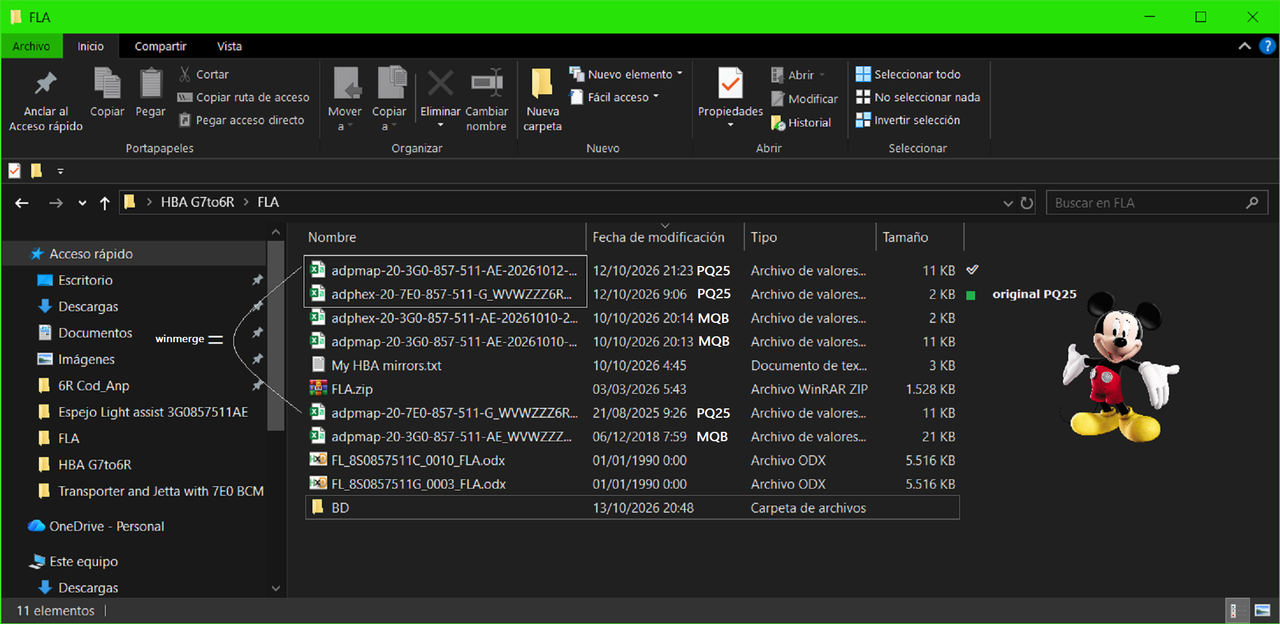Image resolution: width=1280 pixels, height=624 pixels.
Task: Click the Pegar clipboard icon
Action: point(151,84)
